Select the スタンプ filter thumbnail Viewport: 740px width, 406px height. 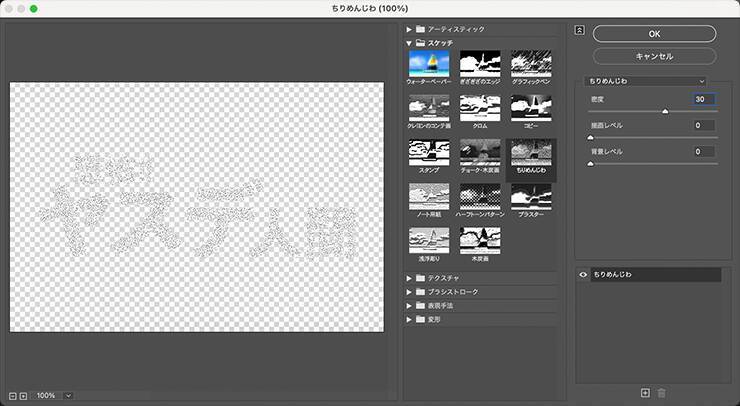pos(429,152)
